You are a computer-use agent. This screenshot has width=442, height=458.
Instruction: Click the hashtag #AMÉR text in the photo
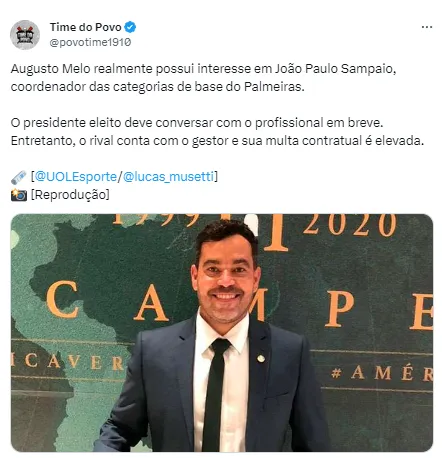tap(382, 373)
